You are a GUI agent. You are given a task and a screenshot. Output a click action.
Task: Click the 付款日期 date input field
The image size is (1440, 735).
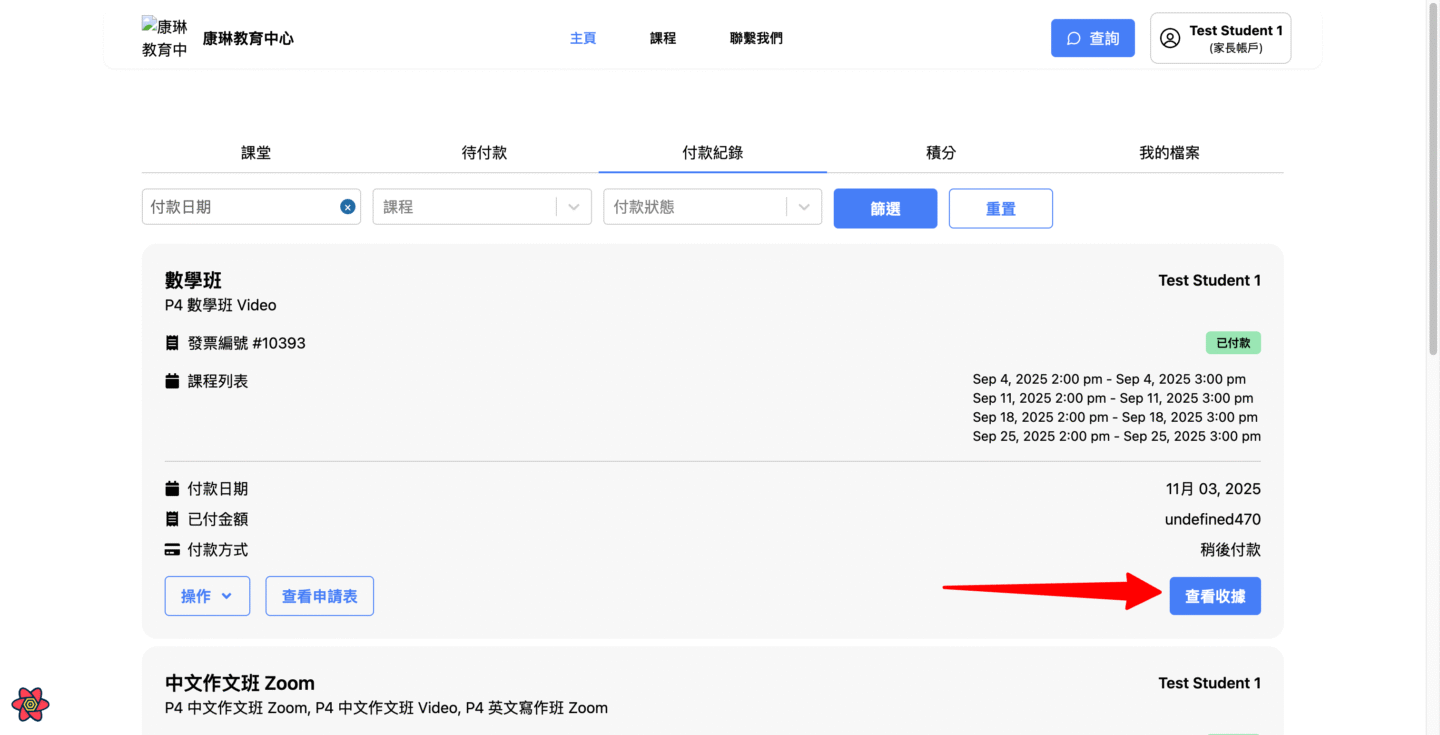(240, 207)
